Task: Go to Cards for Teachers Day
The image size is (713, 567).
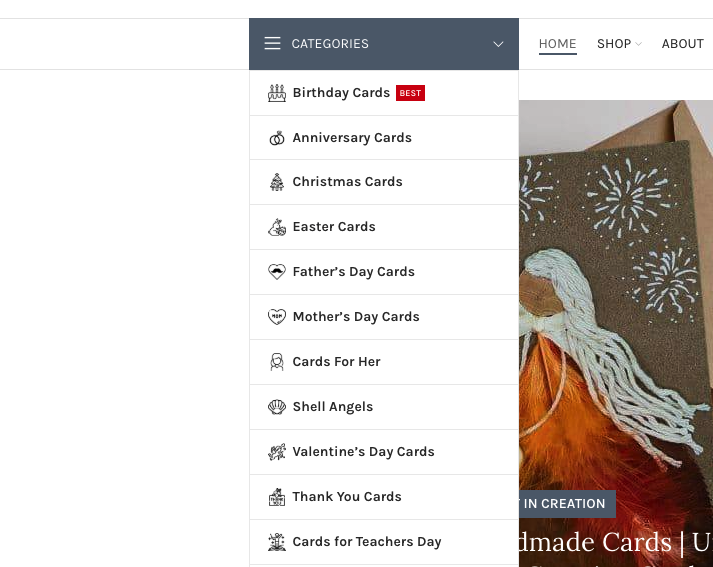Action: (367, 542)
